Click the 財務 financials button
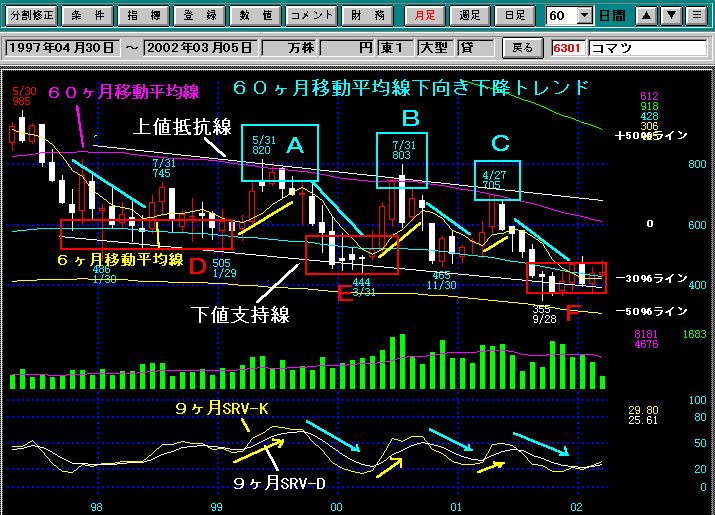715x515 pixels. coord(368,16)
